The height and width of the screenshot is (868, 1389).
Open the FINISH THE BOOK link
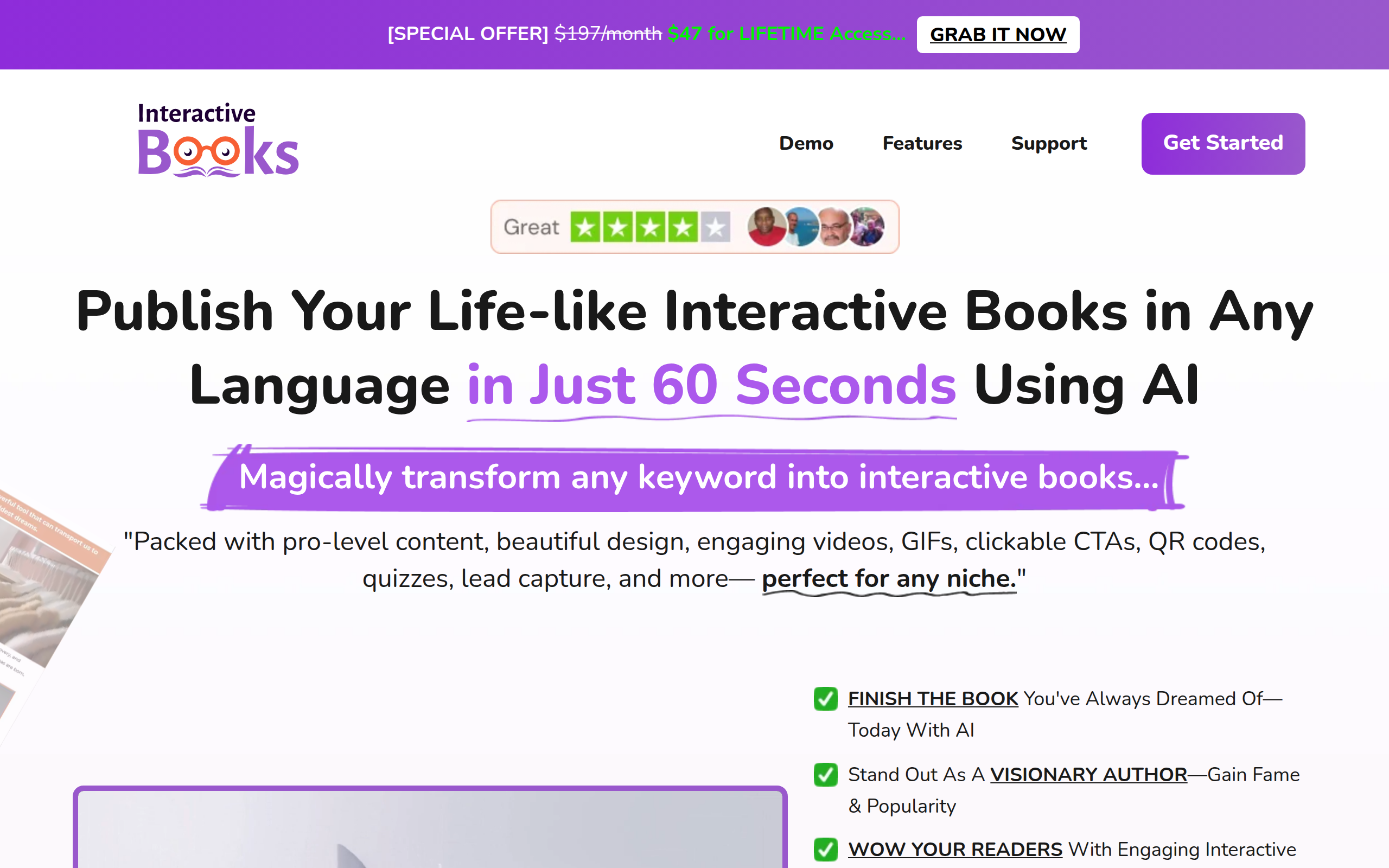coord(933,699)
